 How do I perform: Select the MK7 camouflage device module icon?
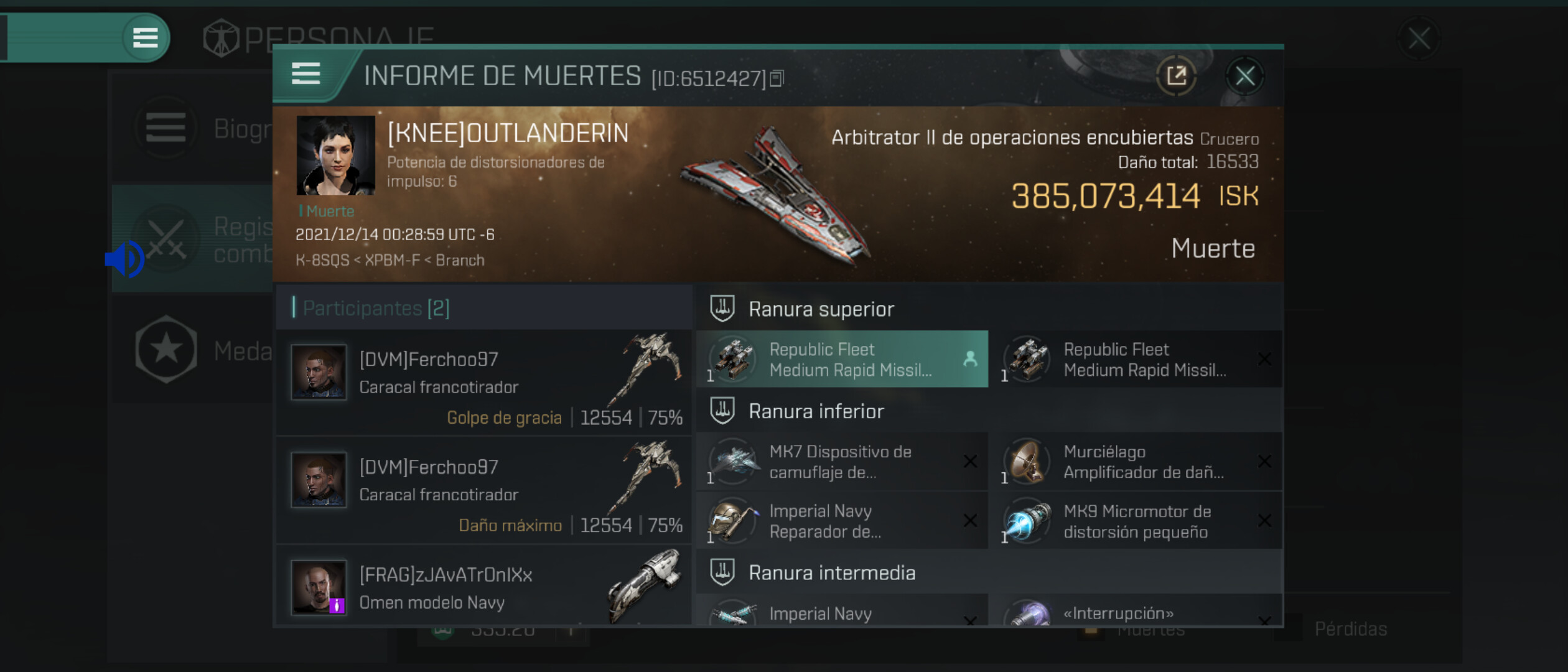(733, 462)
